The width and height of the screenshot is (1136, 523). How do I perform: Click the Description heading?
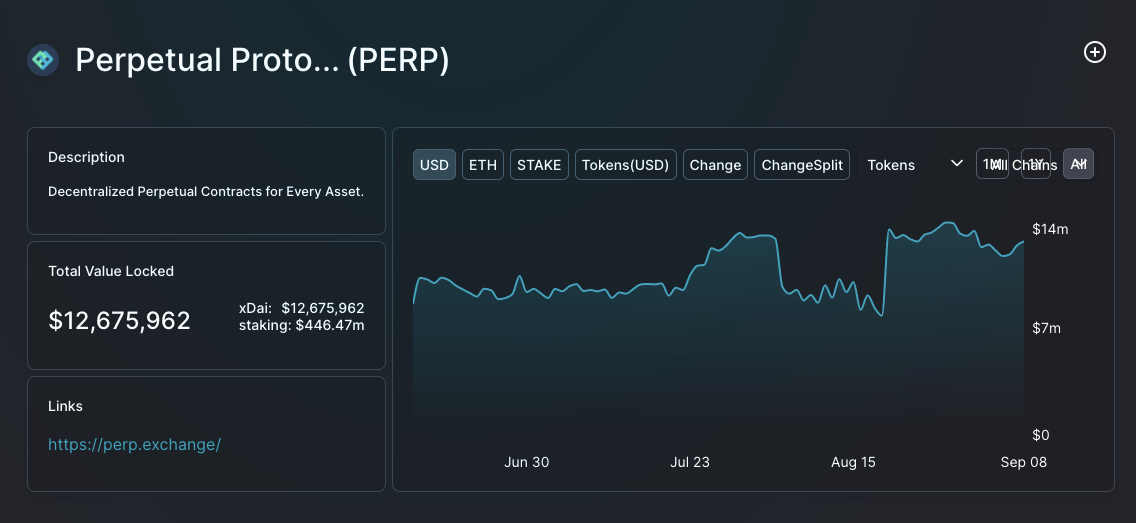(86, 157)
